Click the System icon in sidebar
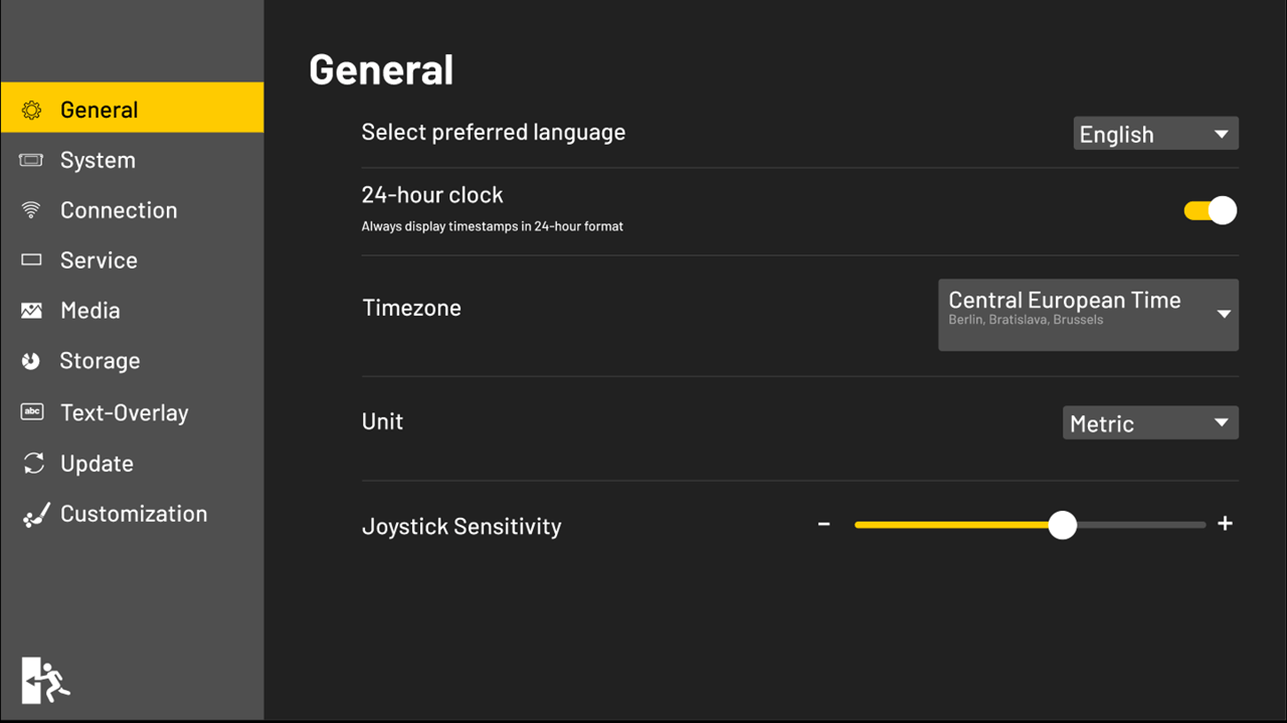The image size is (1287, 723). [32, 160]
